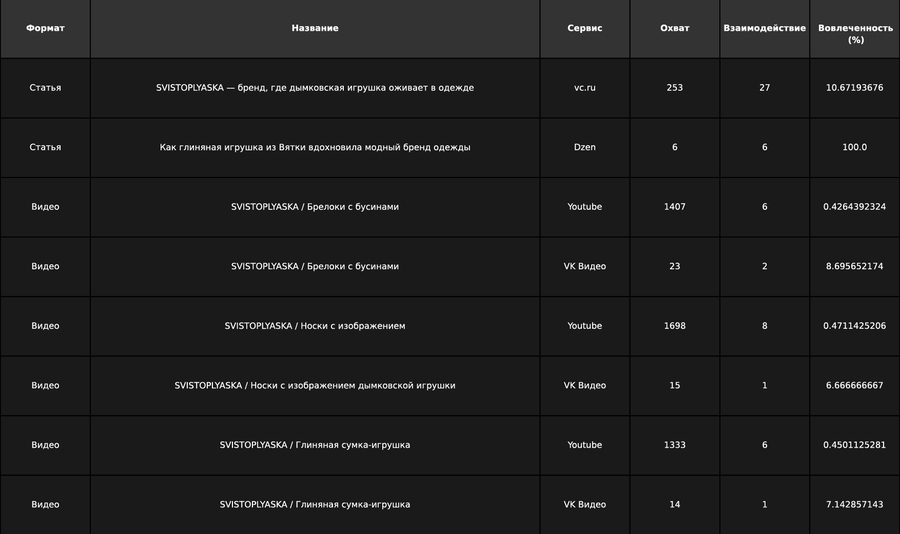
Task: Click the Формат column header
Action: tap(45, 28)
